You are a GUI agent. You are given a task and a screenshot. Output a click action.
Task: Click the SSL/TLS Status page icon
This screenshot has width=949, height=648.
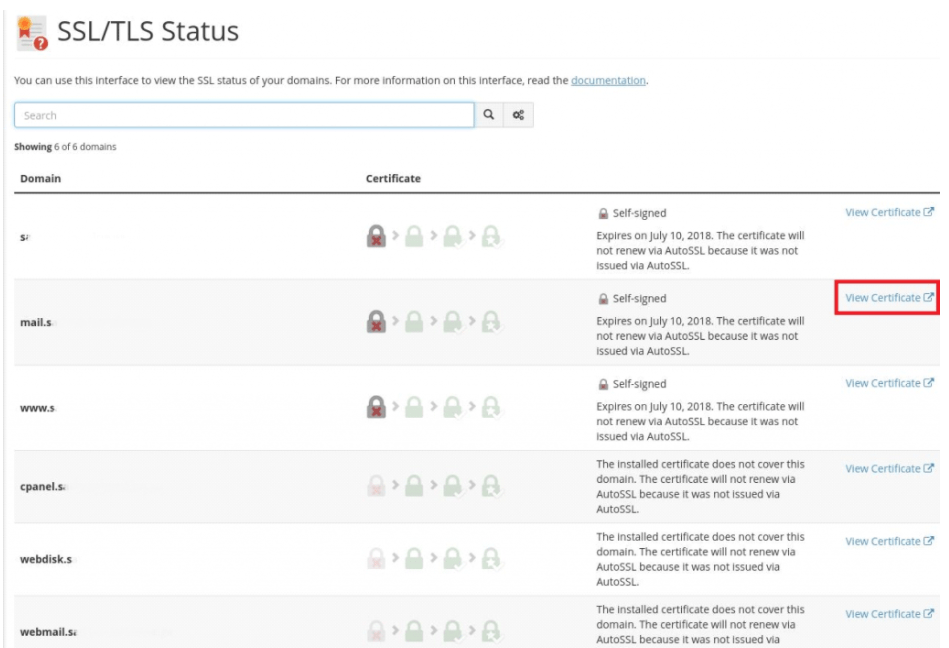pyautogui.click(x=33, y=33)
